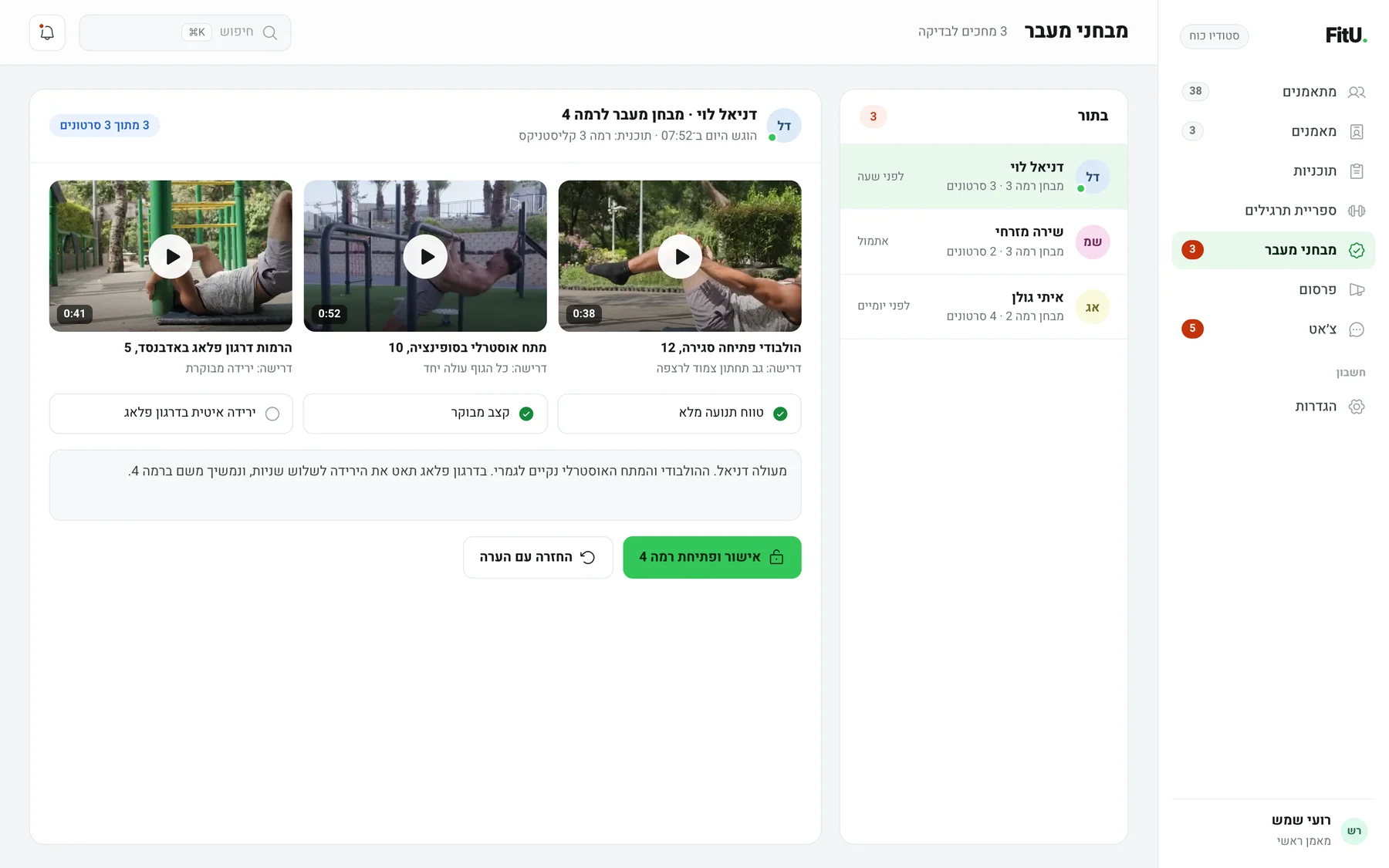
Task: Click 3 מחכים לבדיקה header text
Action: [x=962, y=32]
